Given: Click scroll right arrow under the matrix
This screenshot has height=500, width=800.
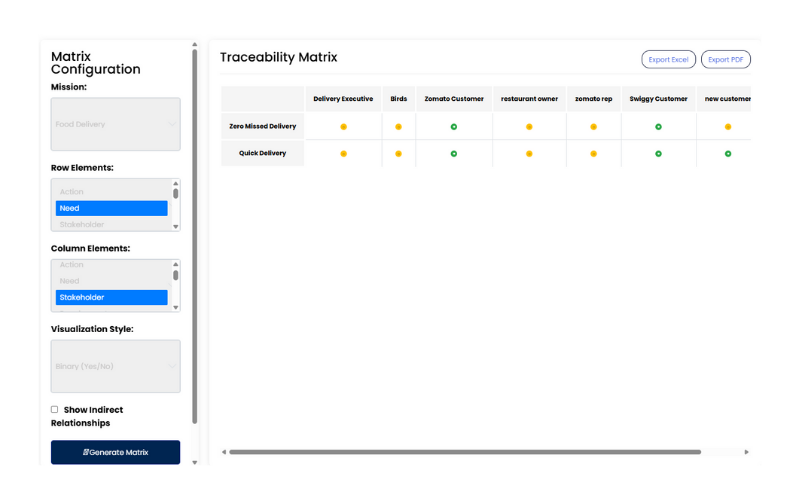Looking at the screenshot, I should (746, 452).
